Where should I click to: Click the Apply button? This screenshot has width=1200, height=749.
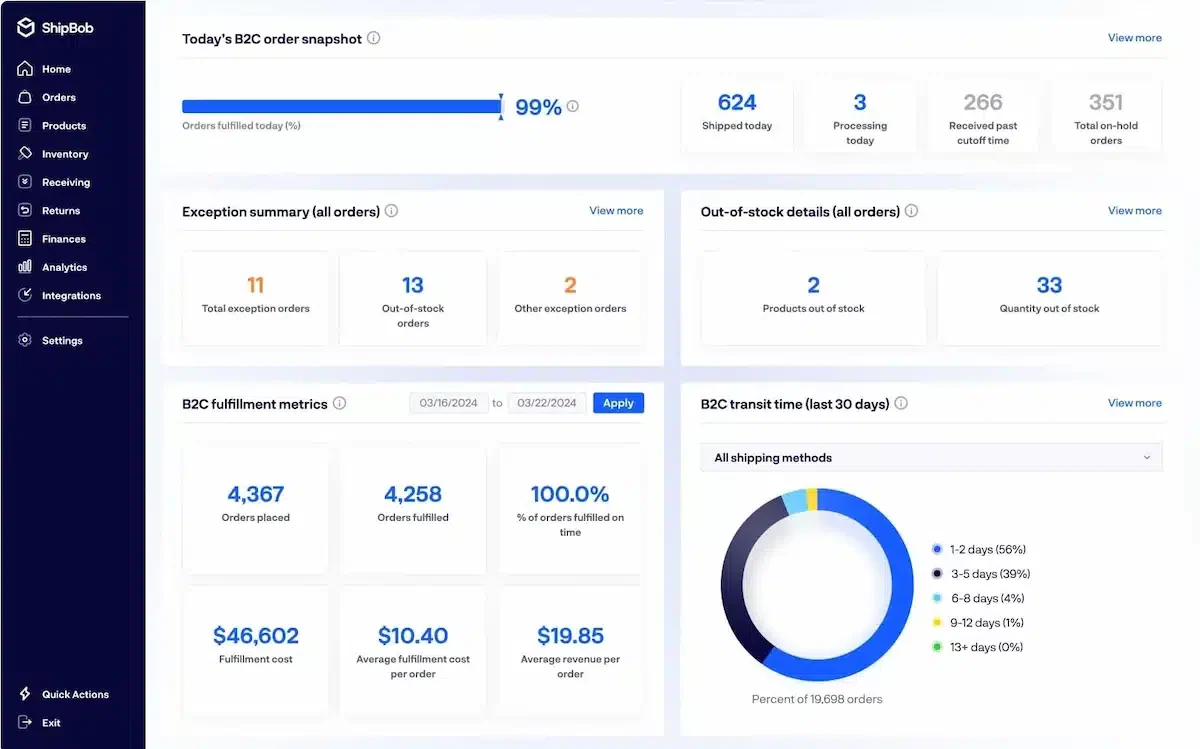coord(618,403)
